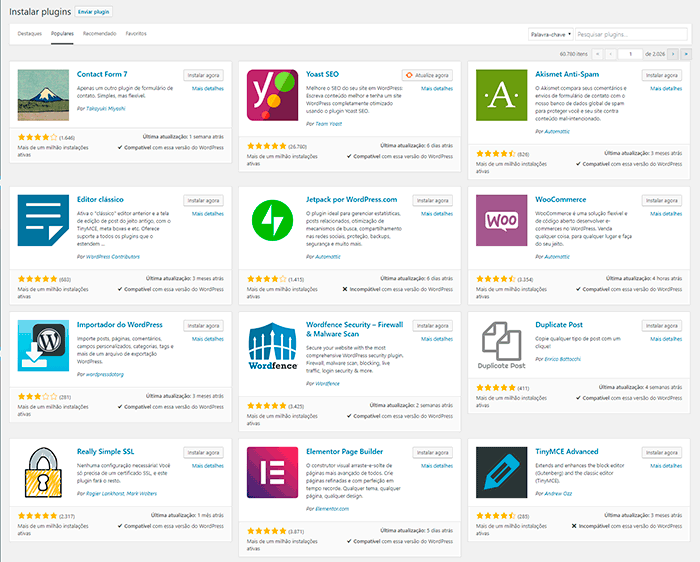Click the Importador do WordPress icon
This screenshot has height=562, width=700.
click(x=43, y=346)
